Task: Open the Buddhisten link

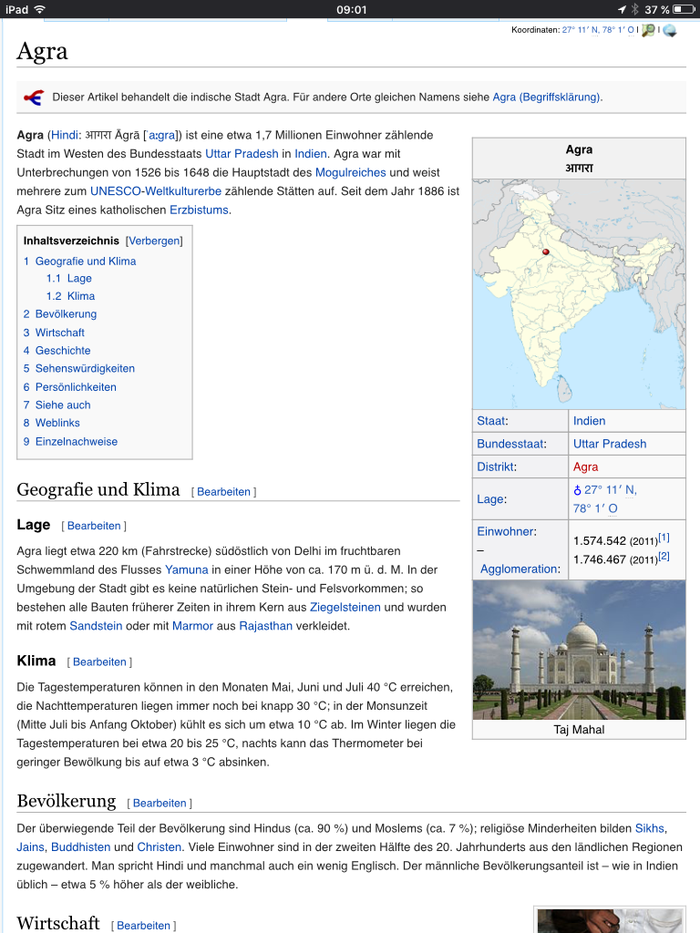Action: click(x=81, y=847)
